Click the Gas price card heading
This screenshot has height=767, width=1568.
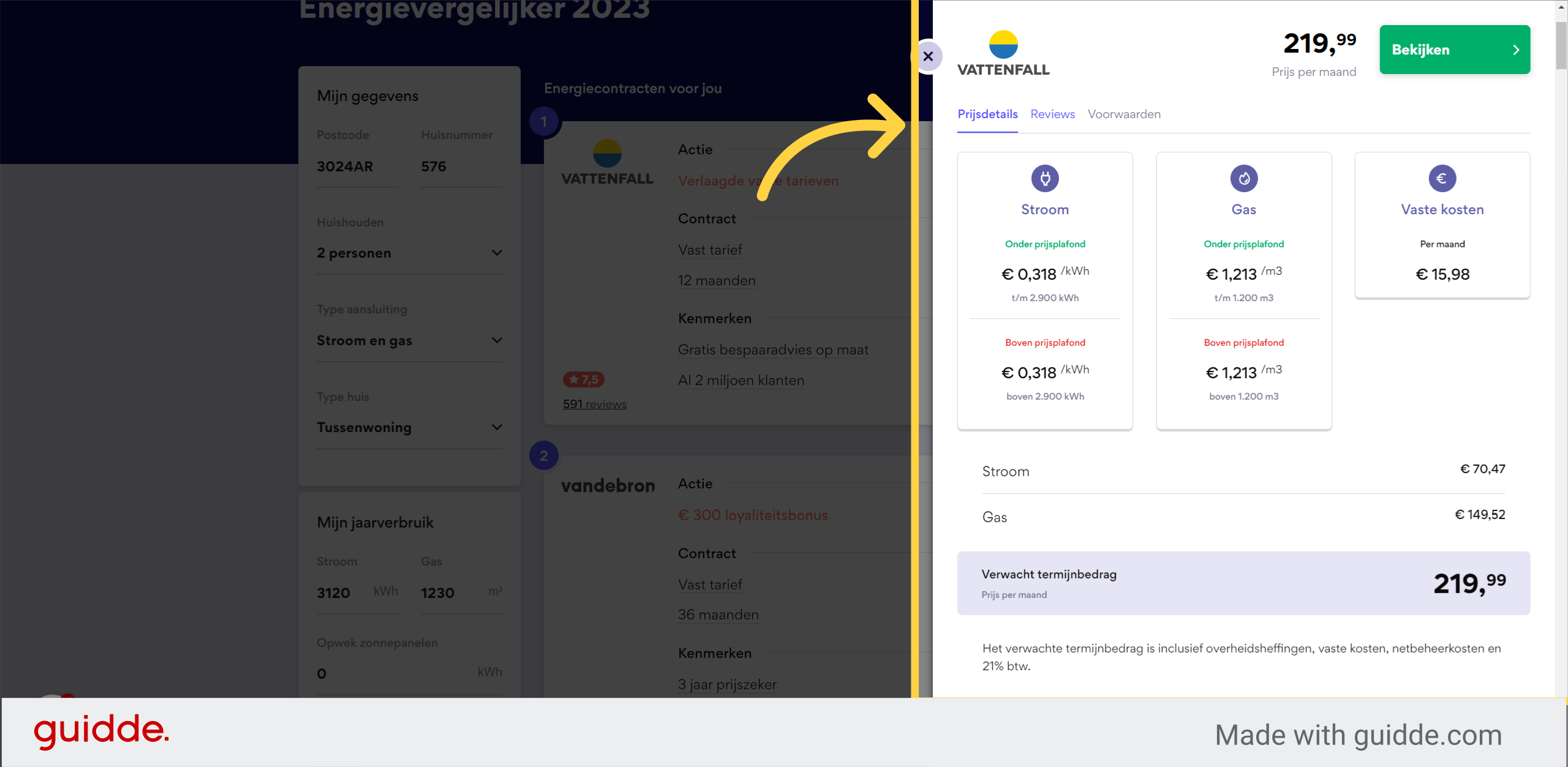(1244, 209)
